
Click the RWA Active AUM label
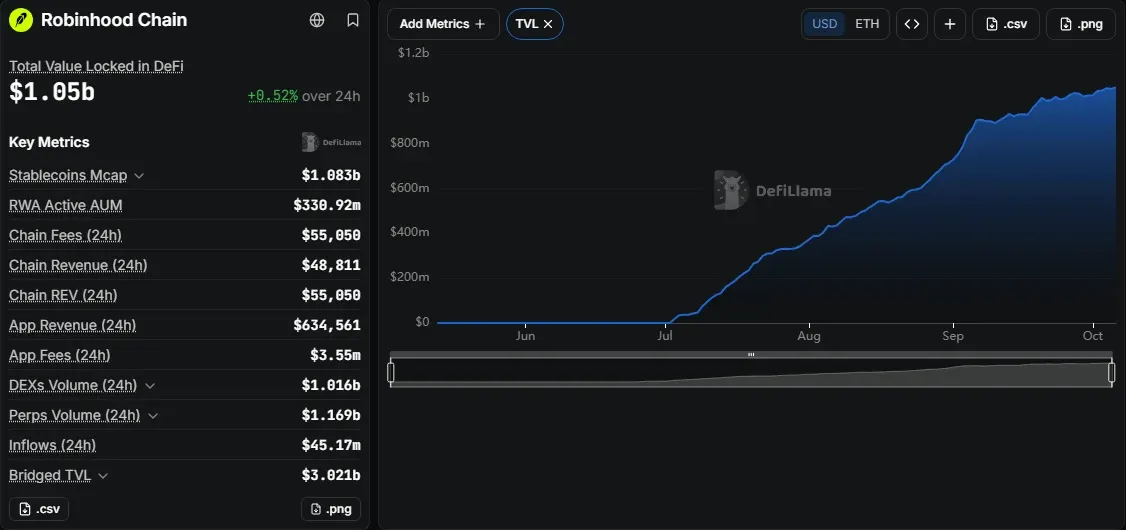(65, 205)
